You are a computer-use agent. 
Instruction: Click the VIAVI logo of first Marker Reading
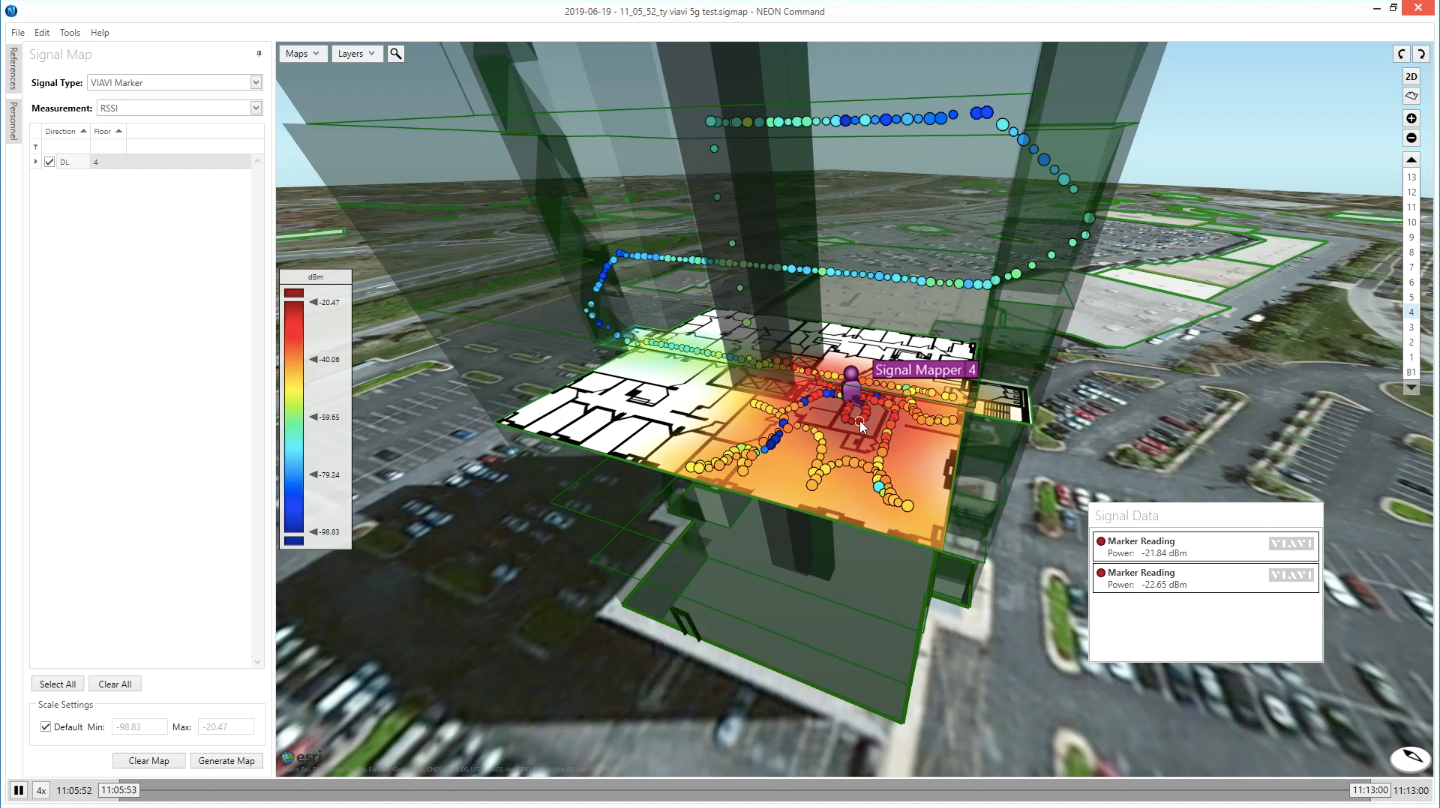(x=1291, y=544)
